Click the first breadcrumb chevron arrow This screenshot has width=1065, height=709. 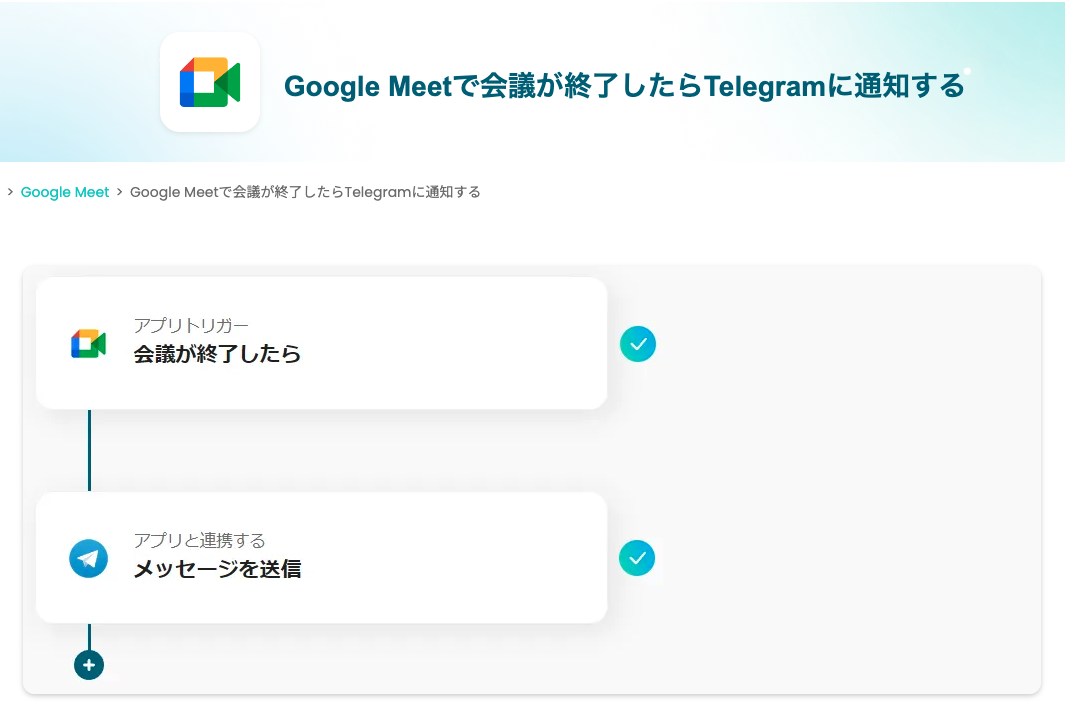10,192
